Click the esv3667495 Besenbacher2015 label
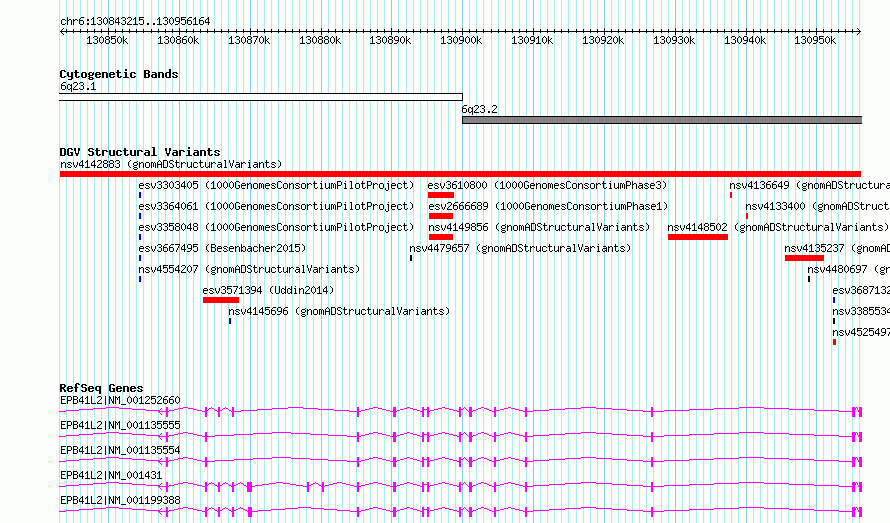890x523 pixels. (222, 248)
